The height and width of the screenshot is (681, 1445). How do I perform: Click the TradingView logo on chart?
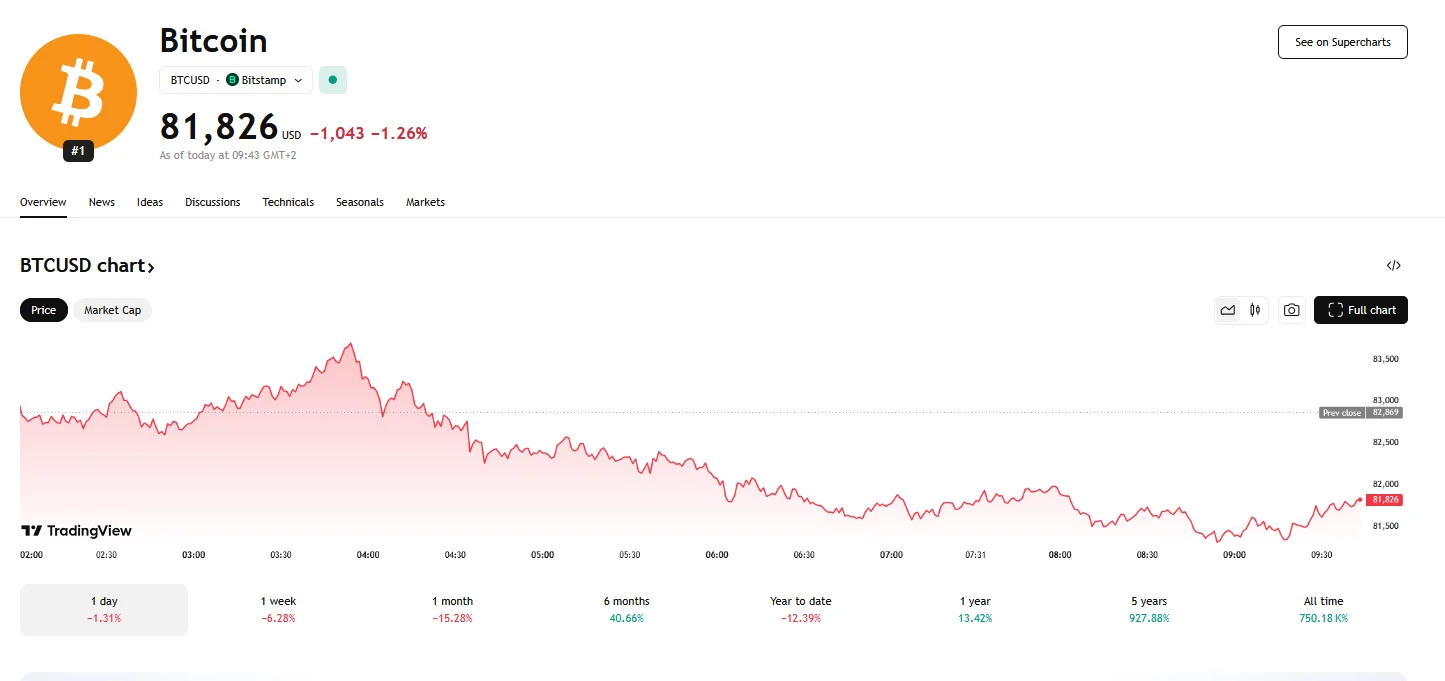77,531
